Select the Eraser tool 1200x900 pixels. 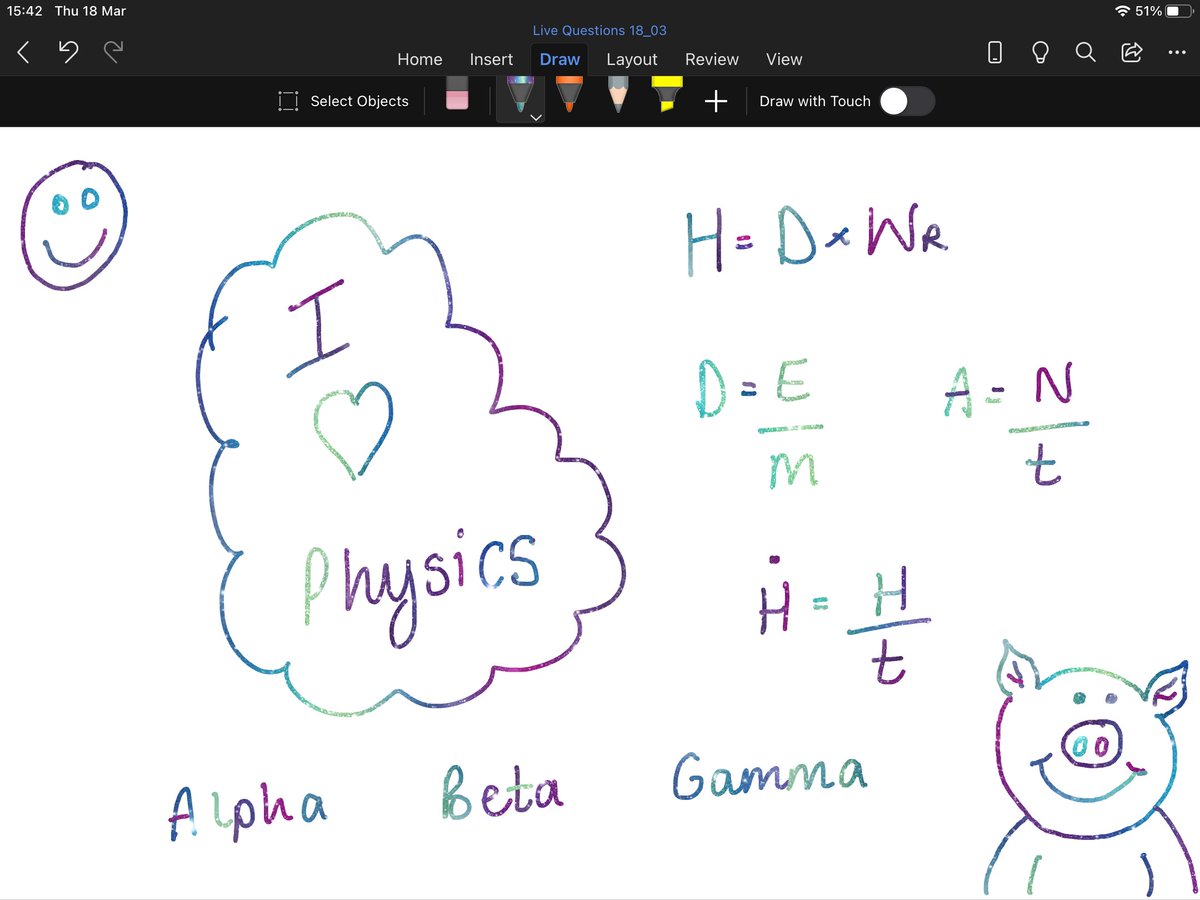point(457,95)
